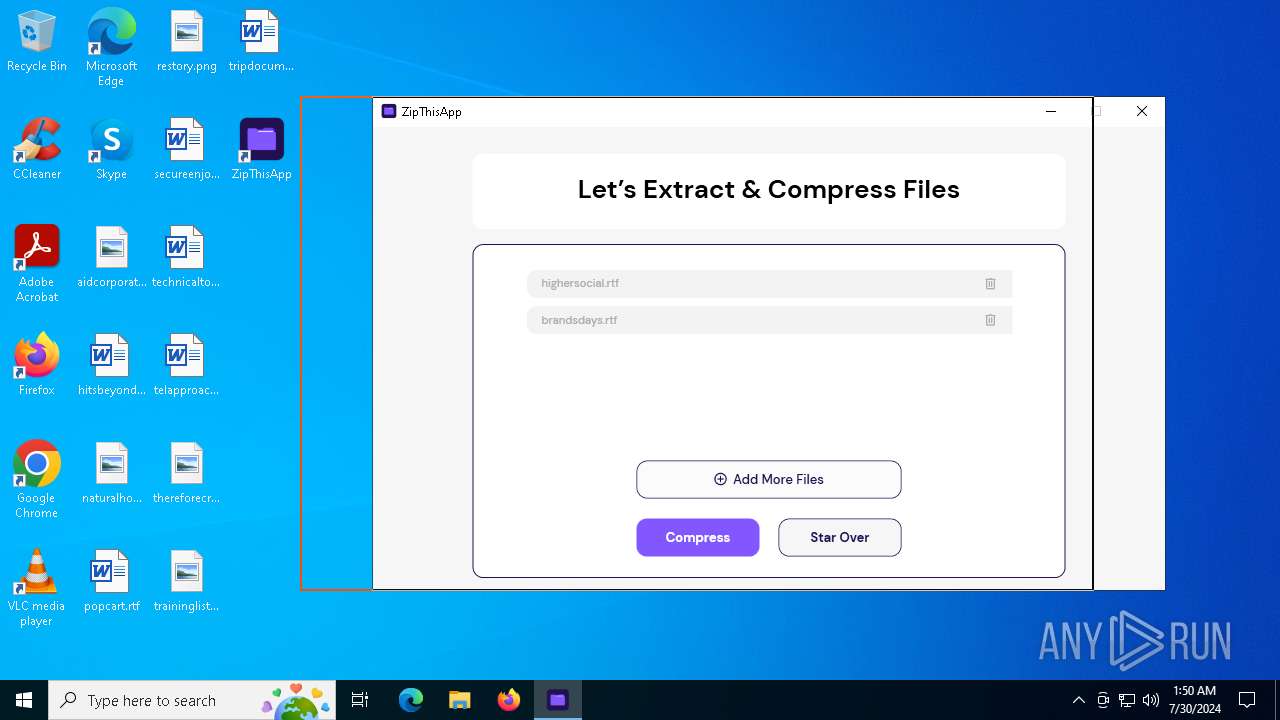Open VLC media player shortcut

tap(37, 588)
